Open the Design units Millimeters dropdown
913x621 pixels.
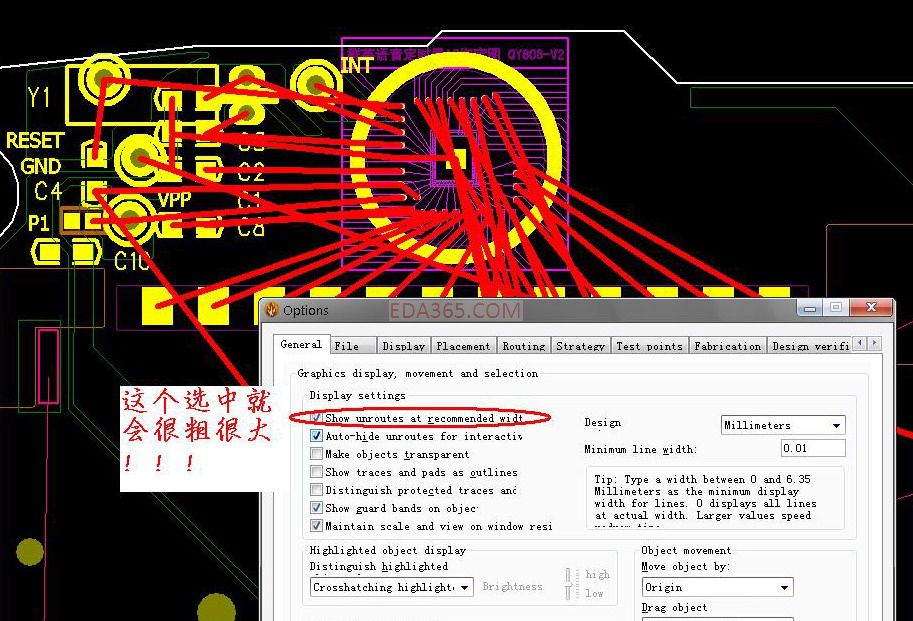coord(783,425)
